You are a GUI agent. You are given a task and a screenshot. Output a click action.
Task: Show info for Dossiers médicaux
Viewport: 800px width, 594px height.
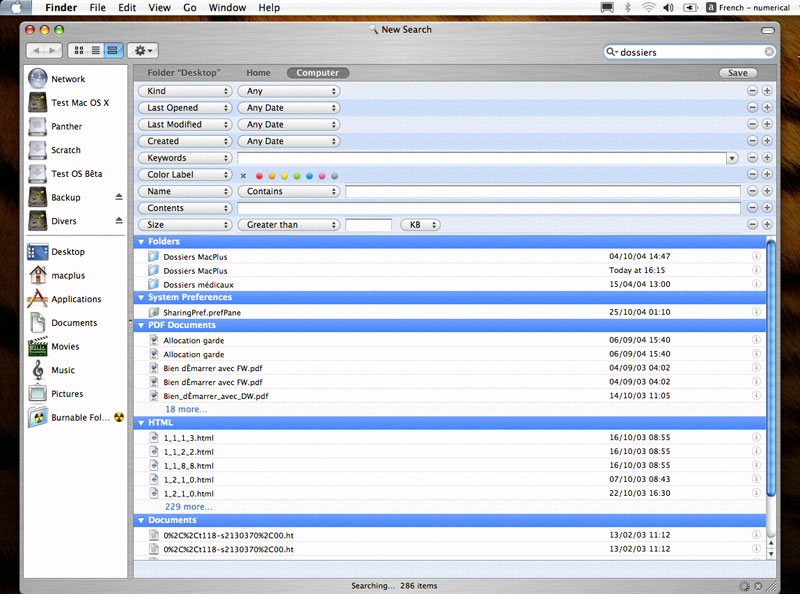tap(756, 284)
